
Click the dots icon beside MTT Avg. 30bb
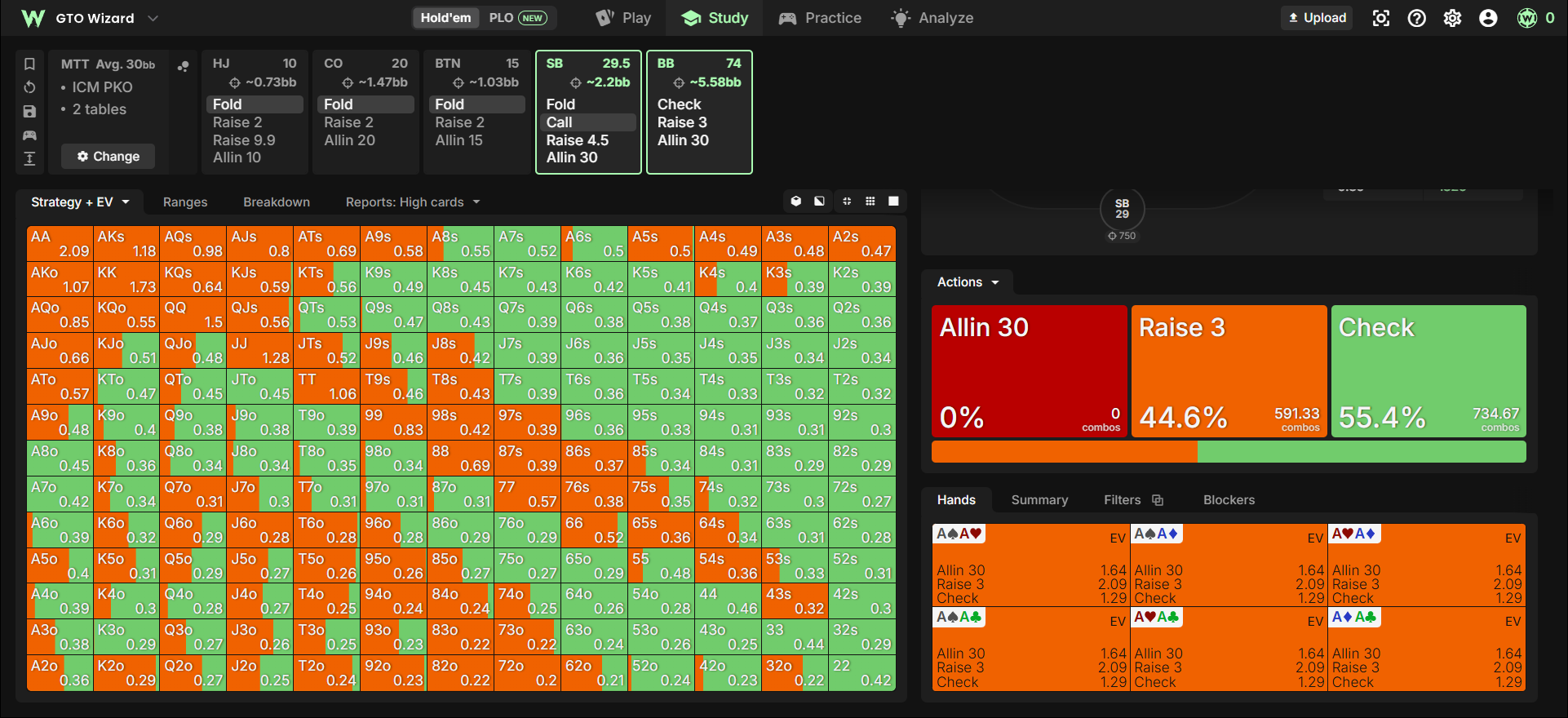click(x=184, y=66)
